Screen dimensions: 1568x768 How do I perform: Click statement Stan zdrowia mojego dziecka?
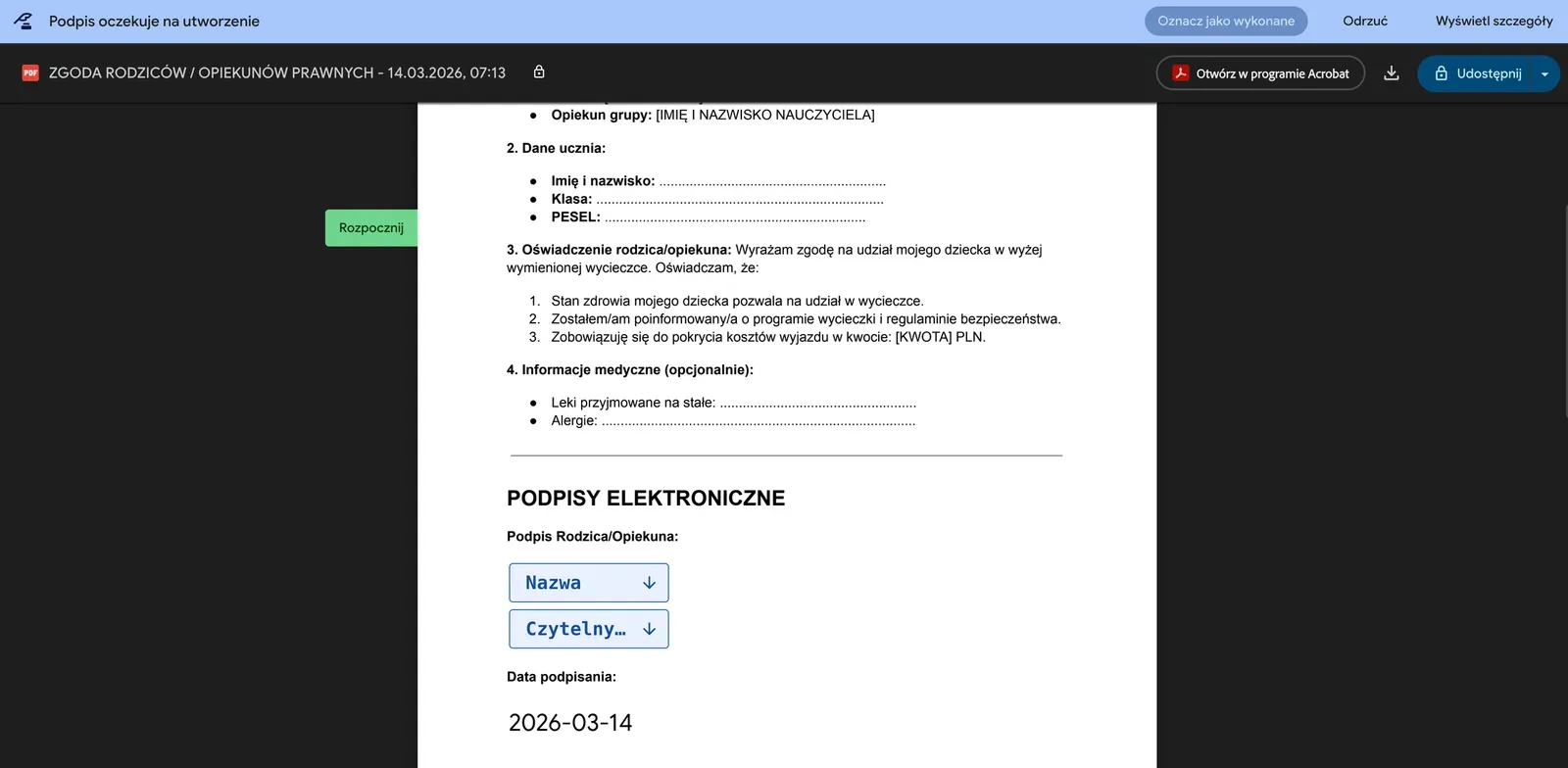[x=737, y=302]
